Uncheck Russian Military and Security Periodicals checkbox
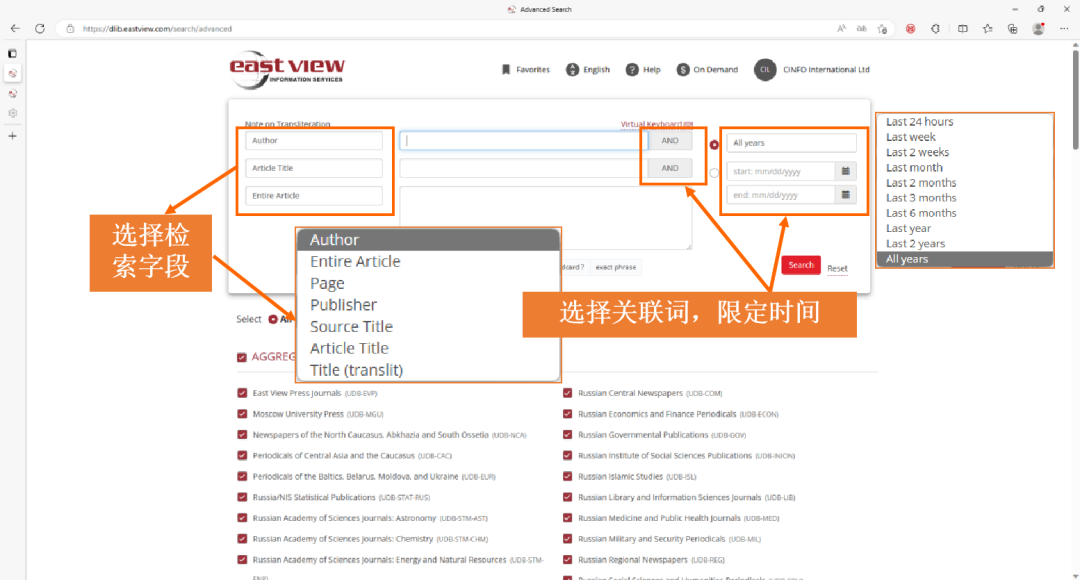Image resolution: width=1080 pixels, height=580 pixels. 568,539
